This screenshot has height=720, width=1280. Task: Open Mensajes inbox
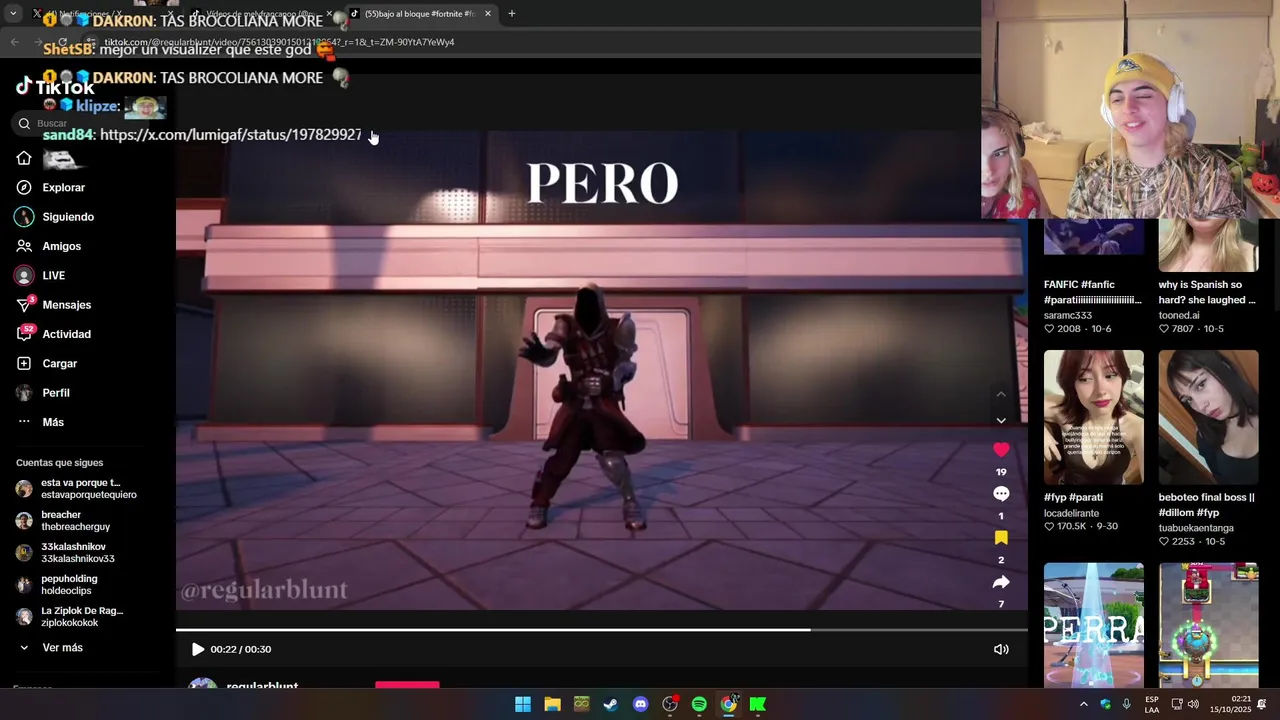pyautogui.click(x=53, y=305)
